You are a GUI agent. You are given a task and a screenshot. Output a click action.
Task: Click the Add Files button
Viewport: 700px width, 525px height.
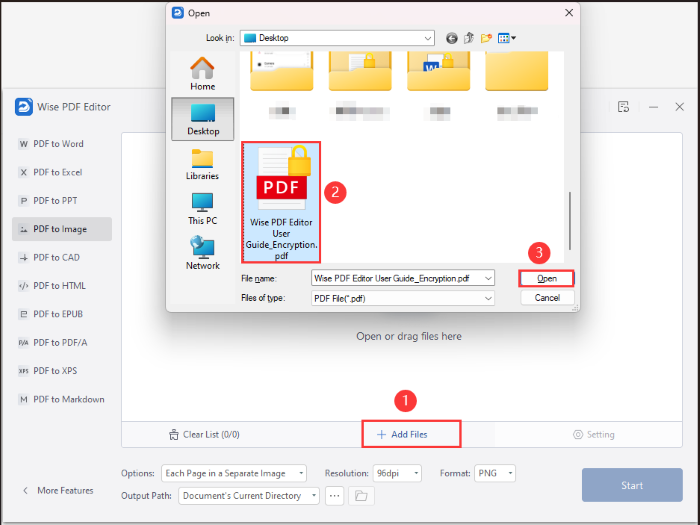pos(402,434)
